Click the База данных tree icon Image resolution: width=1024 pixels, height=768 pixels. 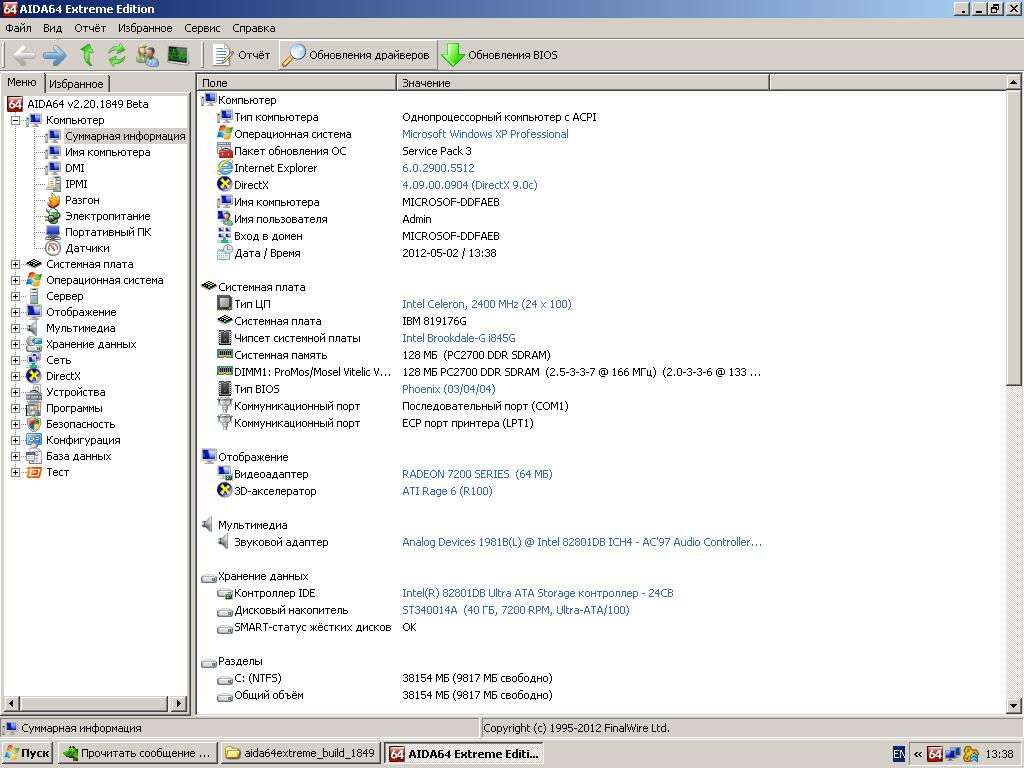[x=34, y=456]
